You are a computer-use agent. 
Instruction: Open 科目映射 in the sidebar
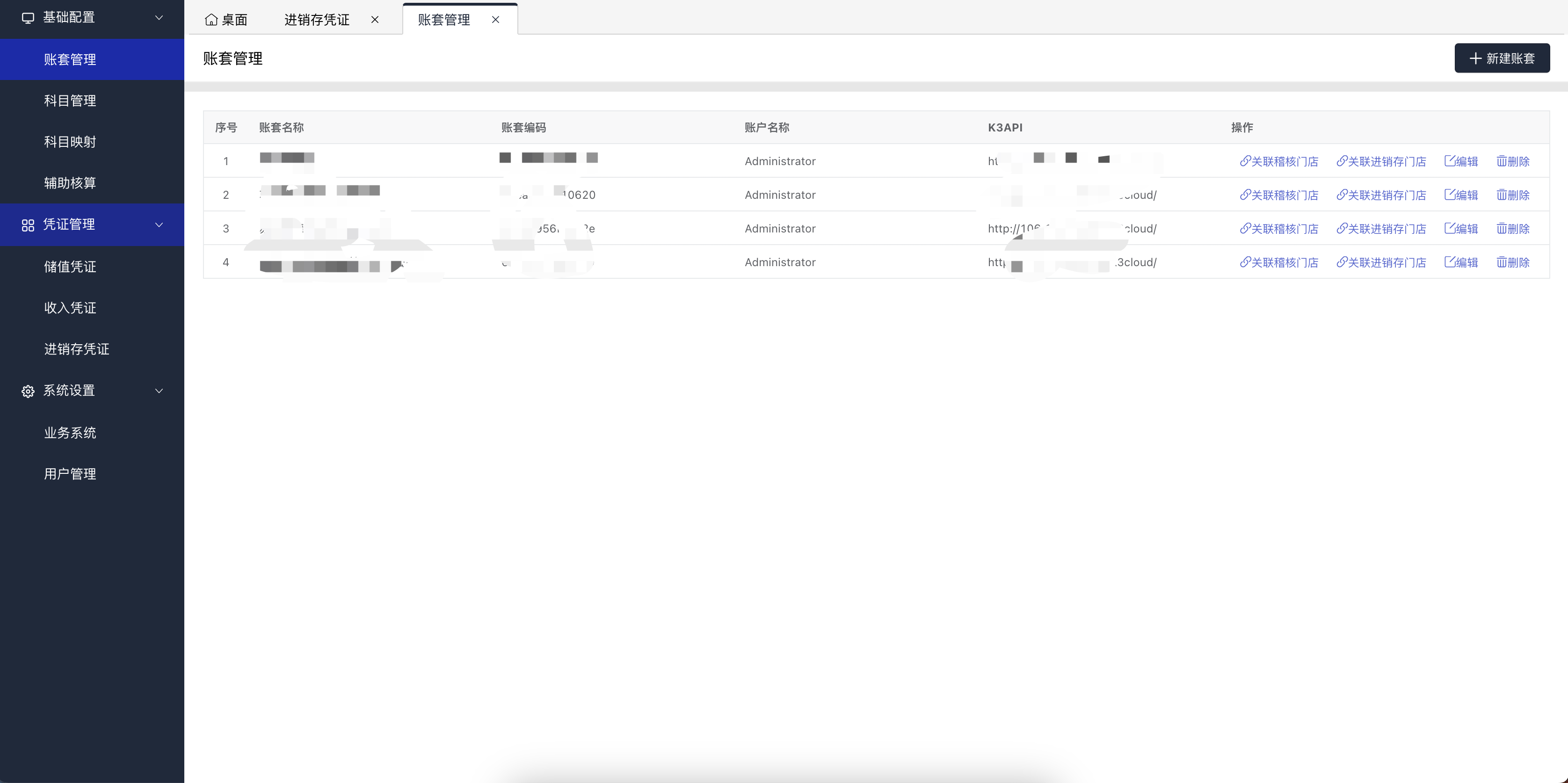pyautogui.click(x=92, y=142)
